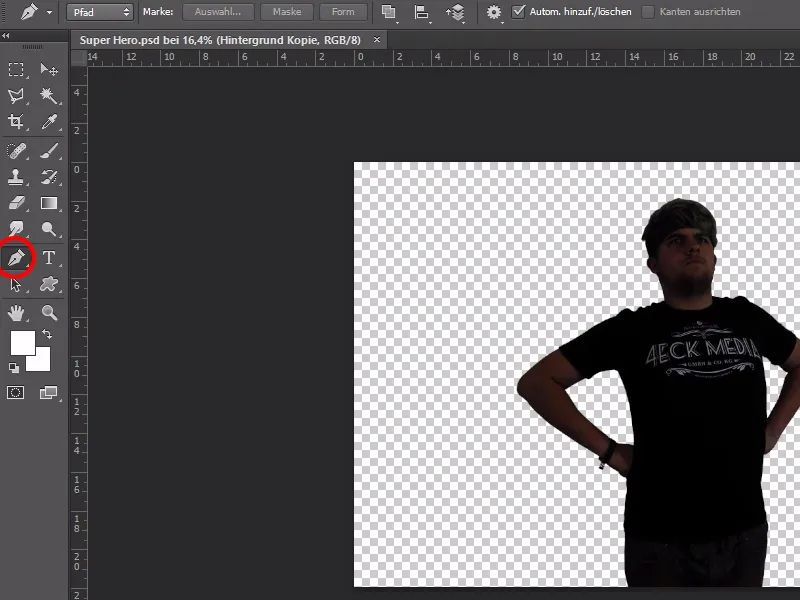Select the Move tool
The width and height of the screenshot is (800, 600).
48,69
